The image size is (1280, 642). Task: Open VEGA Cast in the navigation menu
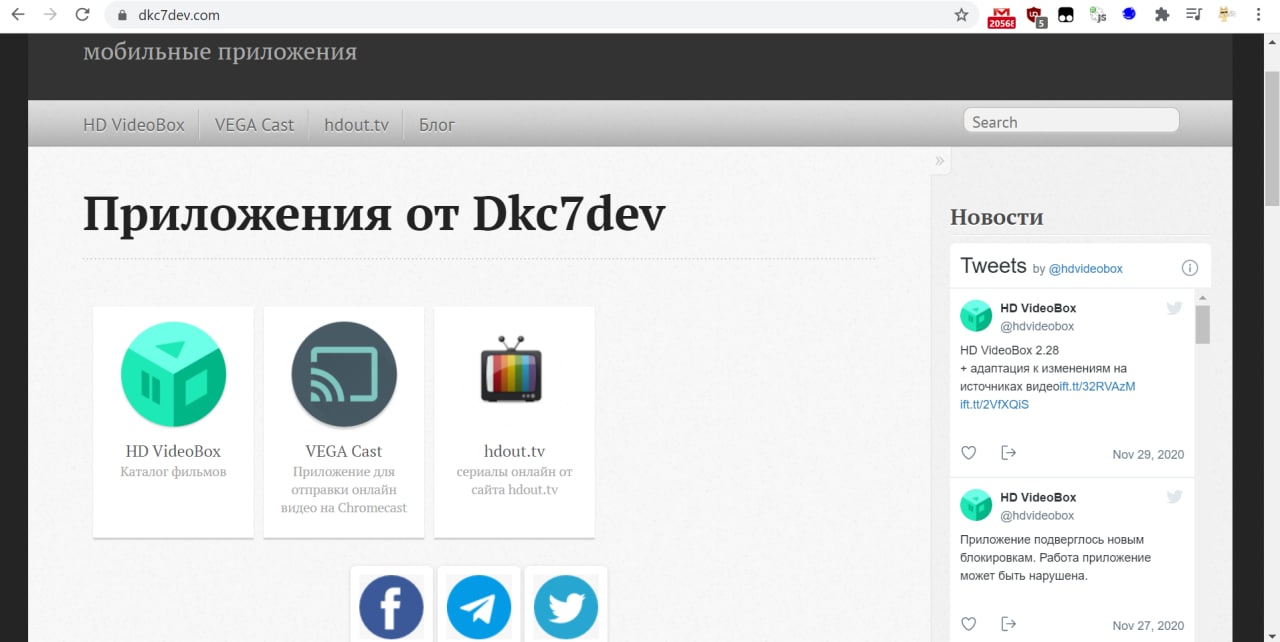click(254, 125)
